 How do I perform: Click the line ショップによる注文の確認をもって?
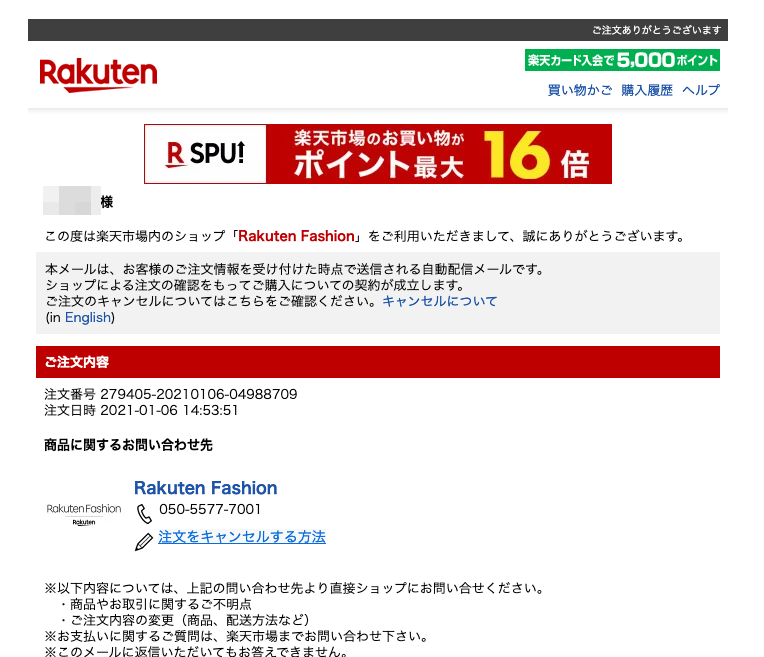[x=255, y=285]
